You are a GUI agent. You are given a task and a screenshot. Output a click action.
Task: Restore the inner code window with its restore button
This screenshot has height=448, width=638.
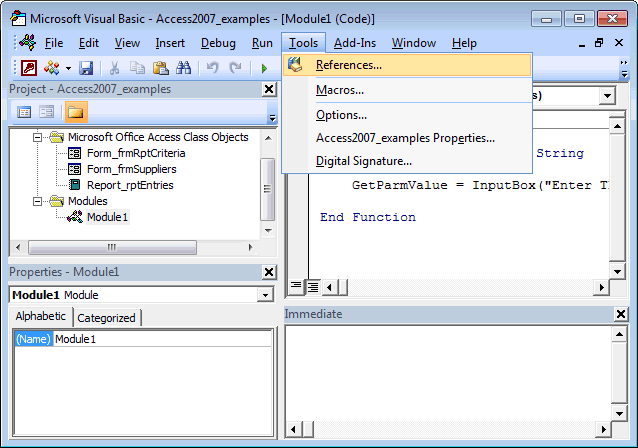pos(599,43)
